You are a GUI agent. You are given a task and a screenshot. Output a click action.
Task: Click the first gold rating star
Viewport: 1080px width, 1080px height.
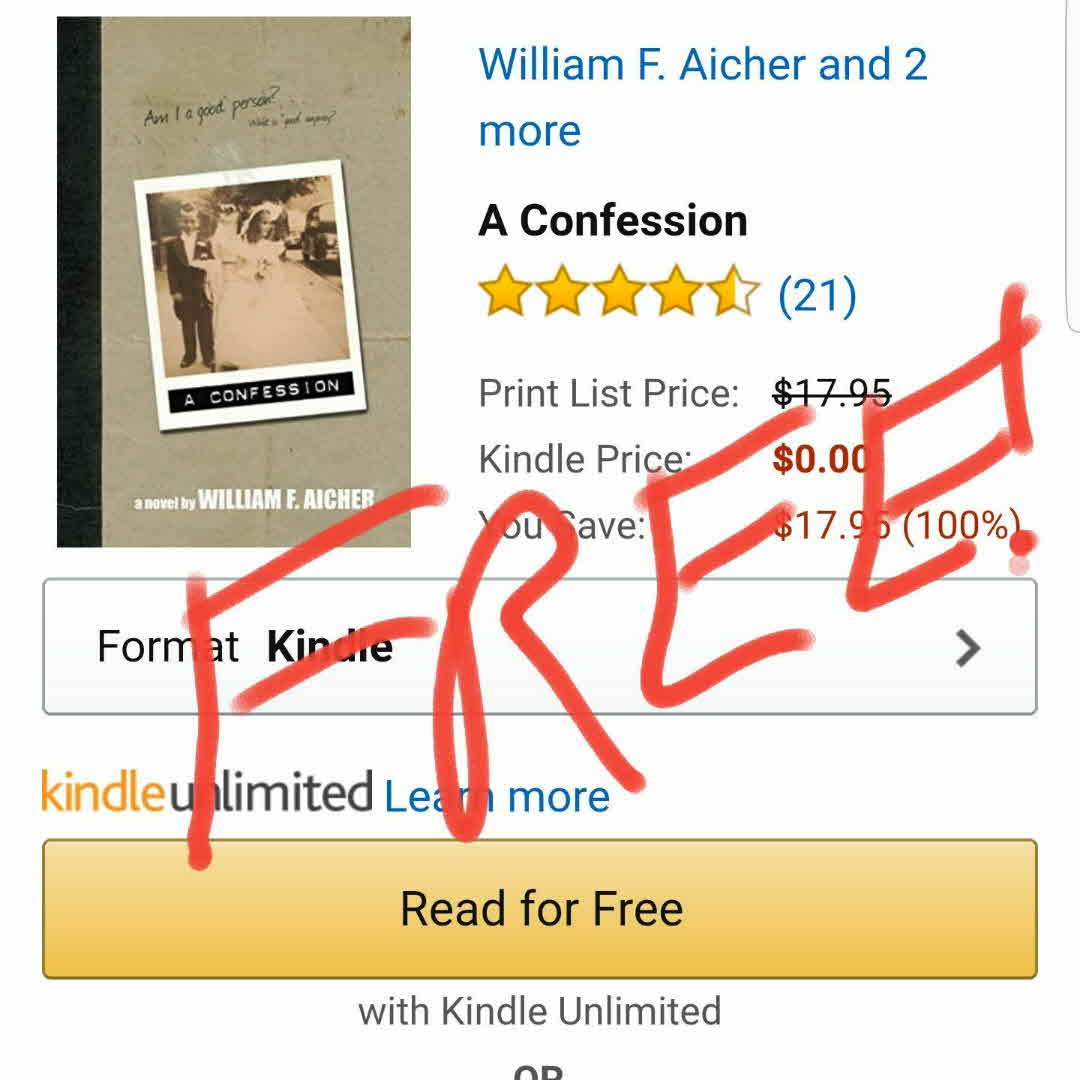point(505,291)
